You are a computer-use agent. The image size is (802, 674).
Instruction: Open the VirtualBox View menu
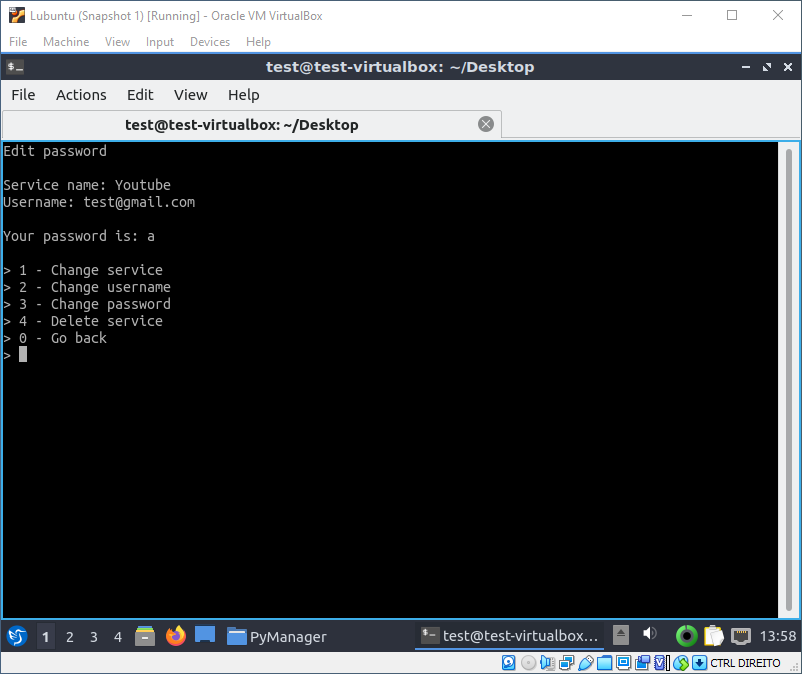(117, 41)
